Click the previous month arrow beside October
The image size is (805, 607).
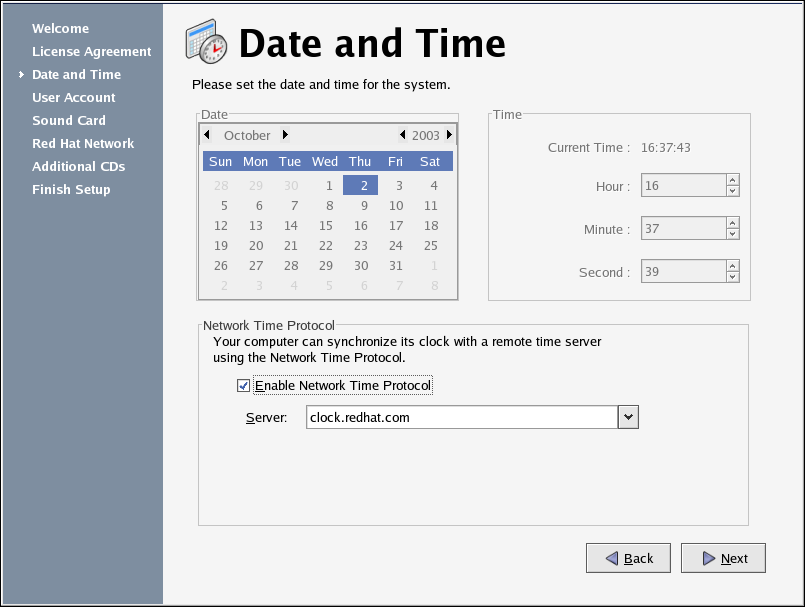click(207, 135)
